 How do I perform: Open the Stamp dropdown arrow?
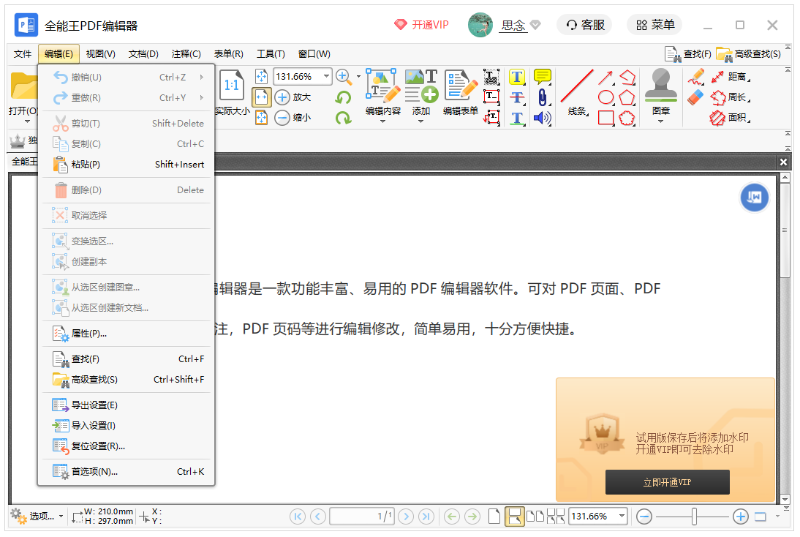[x=661, y=121]
